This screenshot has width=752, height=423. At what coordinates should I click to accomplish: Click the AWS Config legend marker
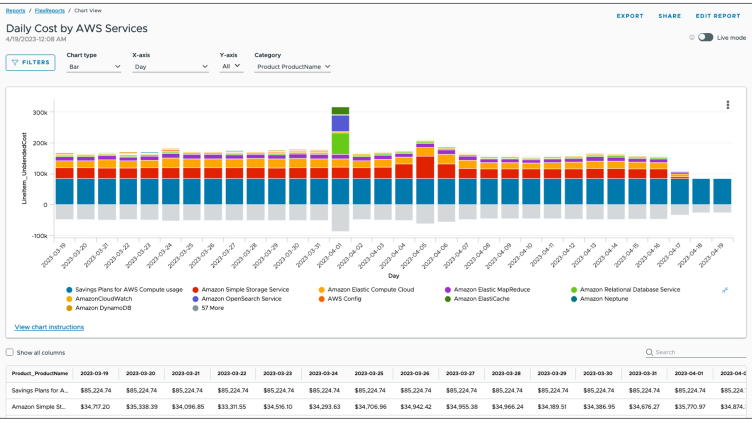[x=319, y=298]
